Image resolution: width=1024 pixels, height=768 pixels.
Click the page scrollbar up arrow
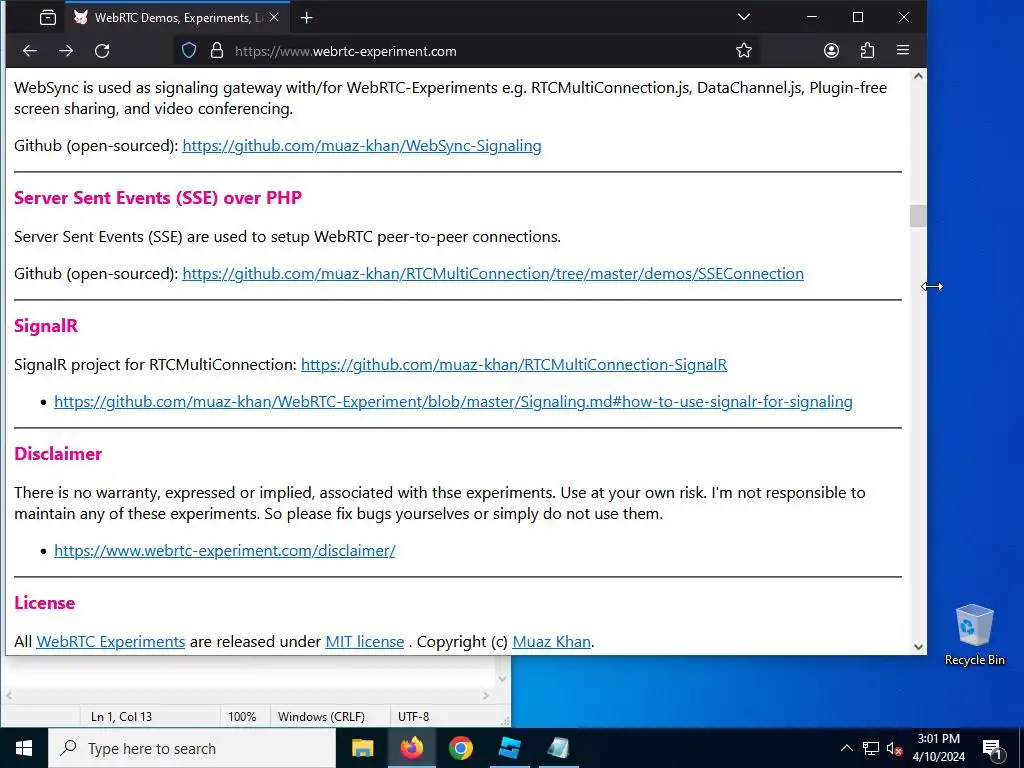(x=918, y=76)
